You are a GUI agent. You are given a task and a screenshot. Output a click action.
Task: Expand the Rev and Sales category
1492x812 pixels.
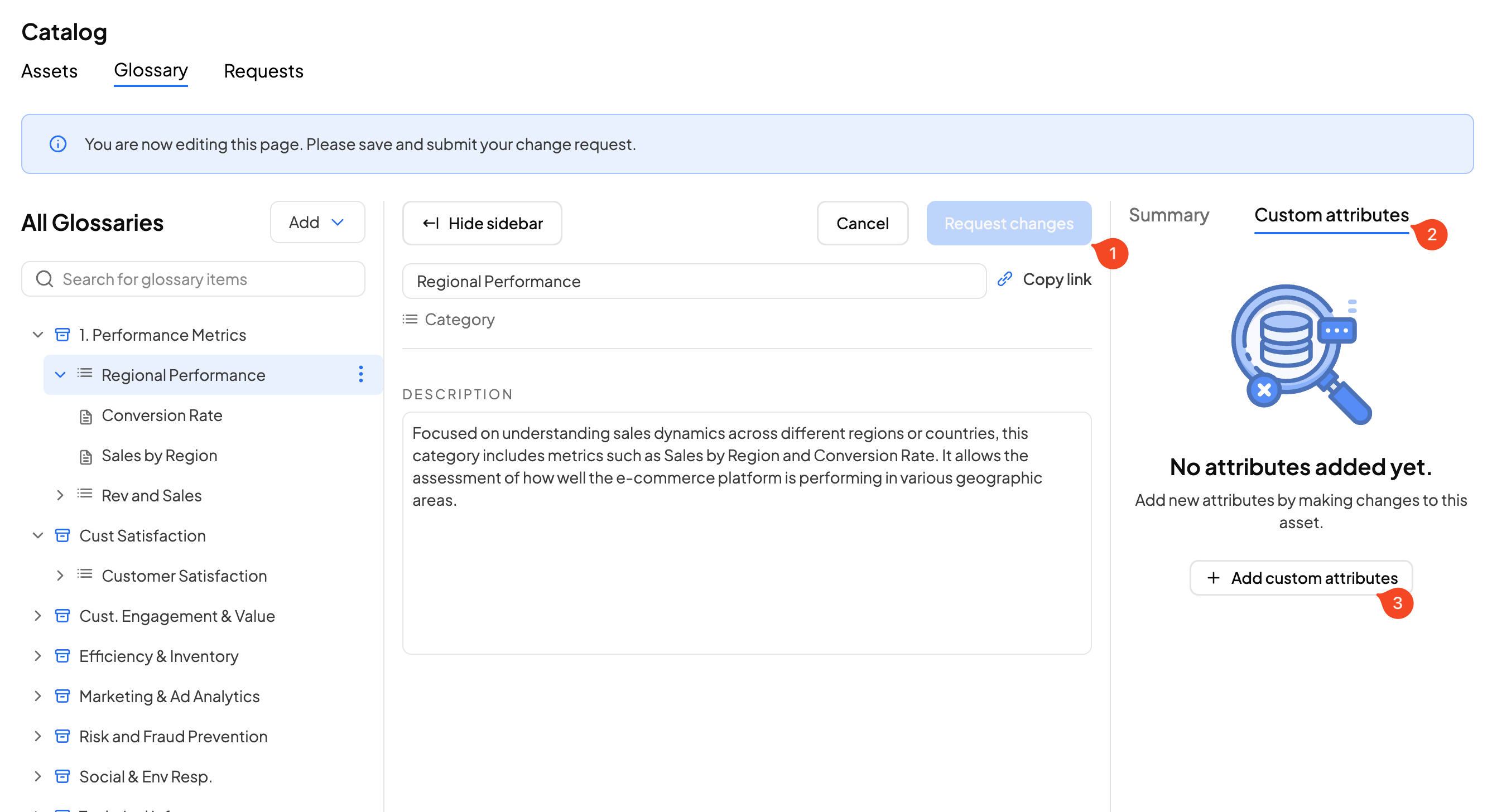coord(60,495)
